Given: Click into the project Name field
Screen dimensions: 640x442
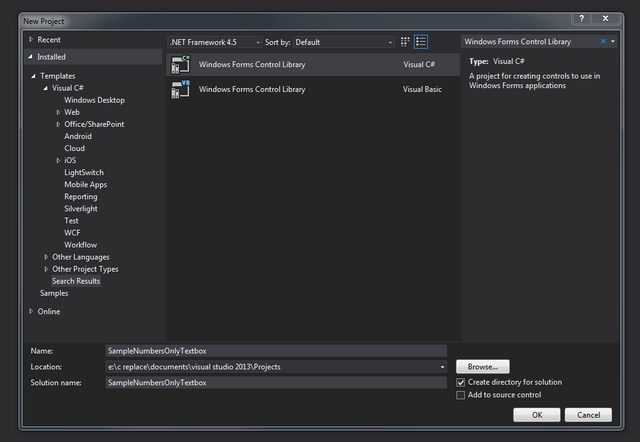Looking at the screenshot, I should (276, 351).
